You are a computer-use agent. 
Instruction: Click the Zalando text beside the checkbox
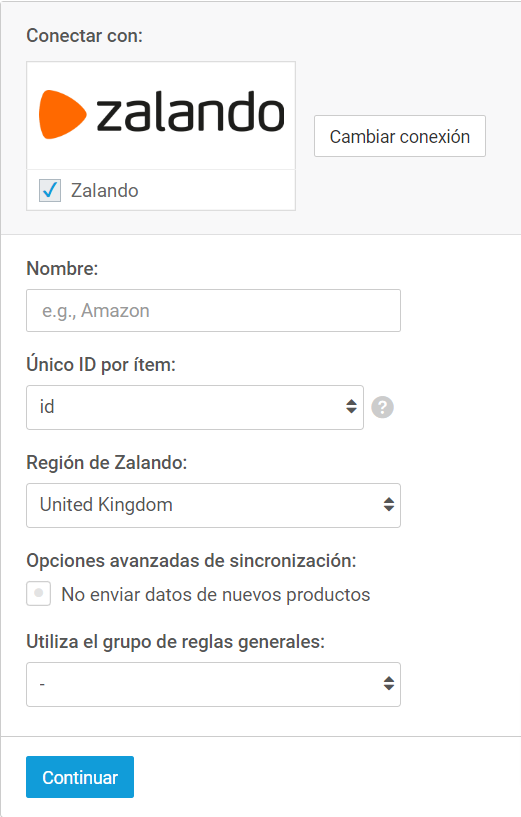pos(105,191)
